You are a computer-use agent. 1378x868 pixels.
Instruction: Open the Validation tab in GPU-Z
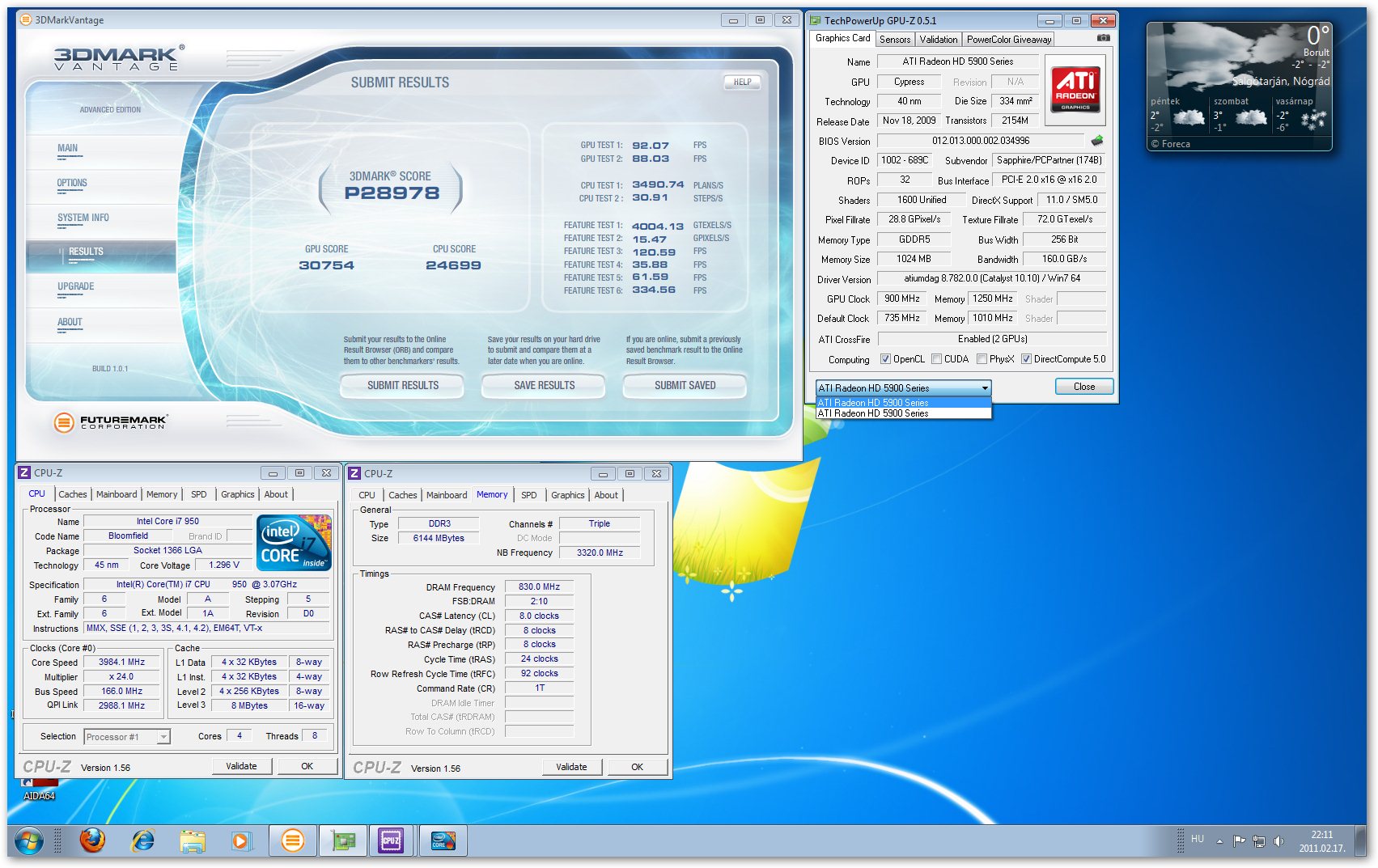tap(939, 39)
